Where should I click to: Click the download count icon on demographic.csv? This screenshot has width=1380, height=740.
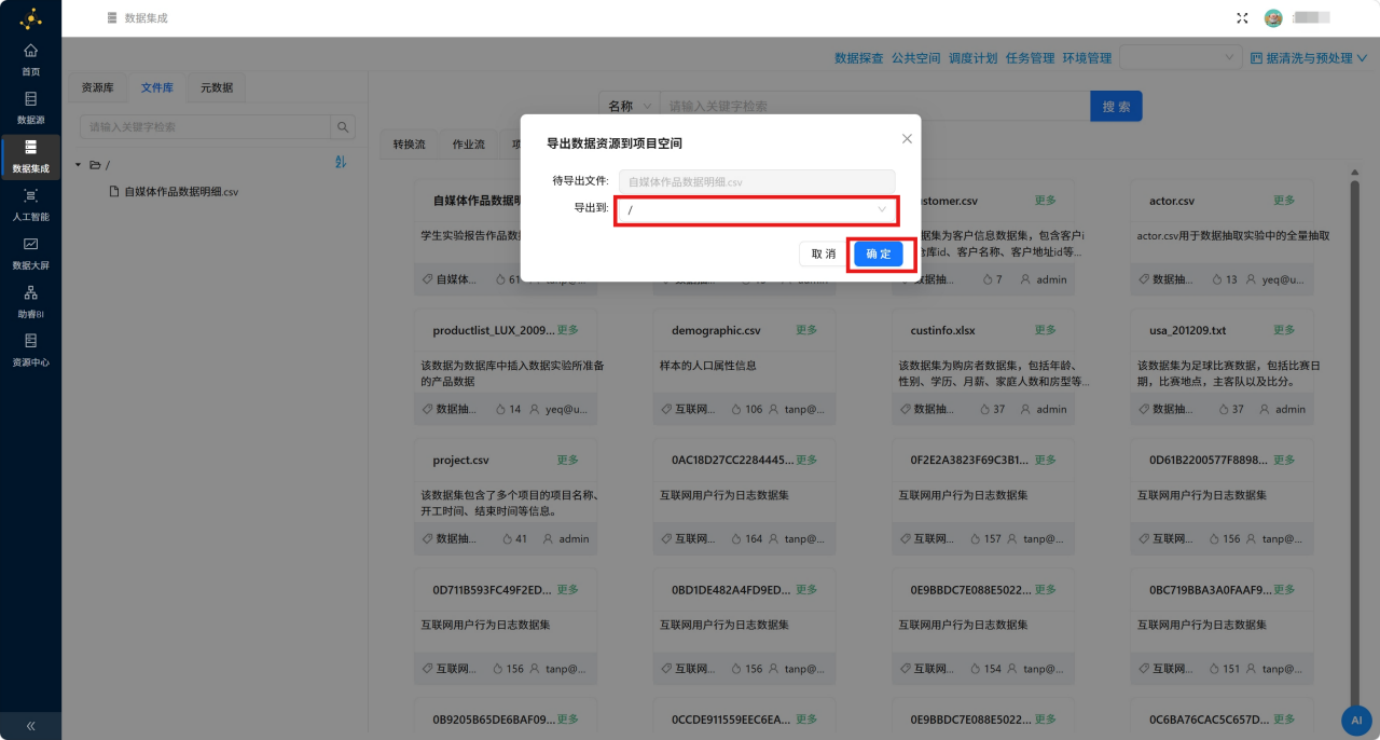(736, 409)
